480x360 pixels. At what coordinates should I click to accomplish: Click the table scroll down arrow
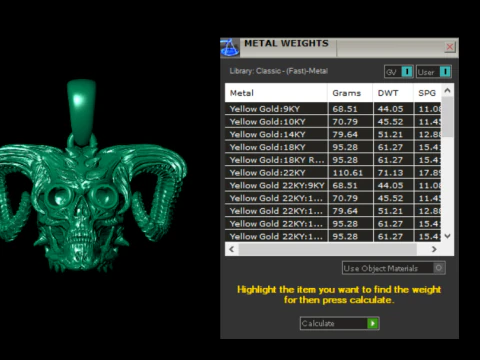447,236
